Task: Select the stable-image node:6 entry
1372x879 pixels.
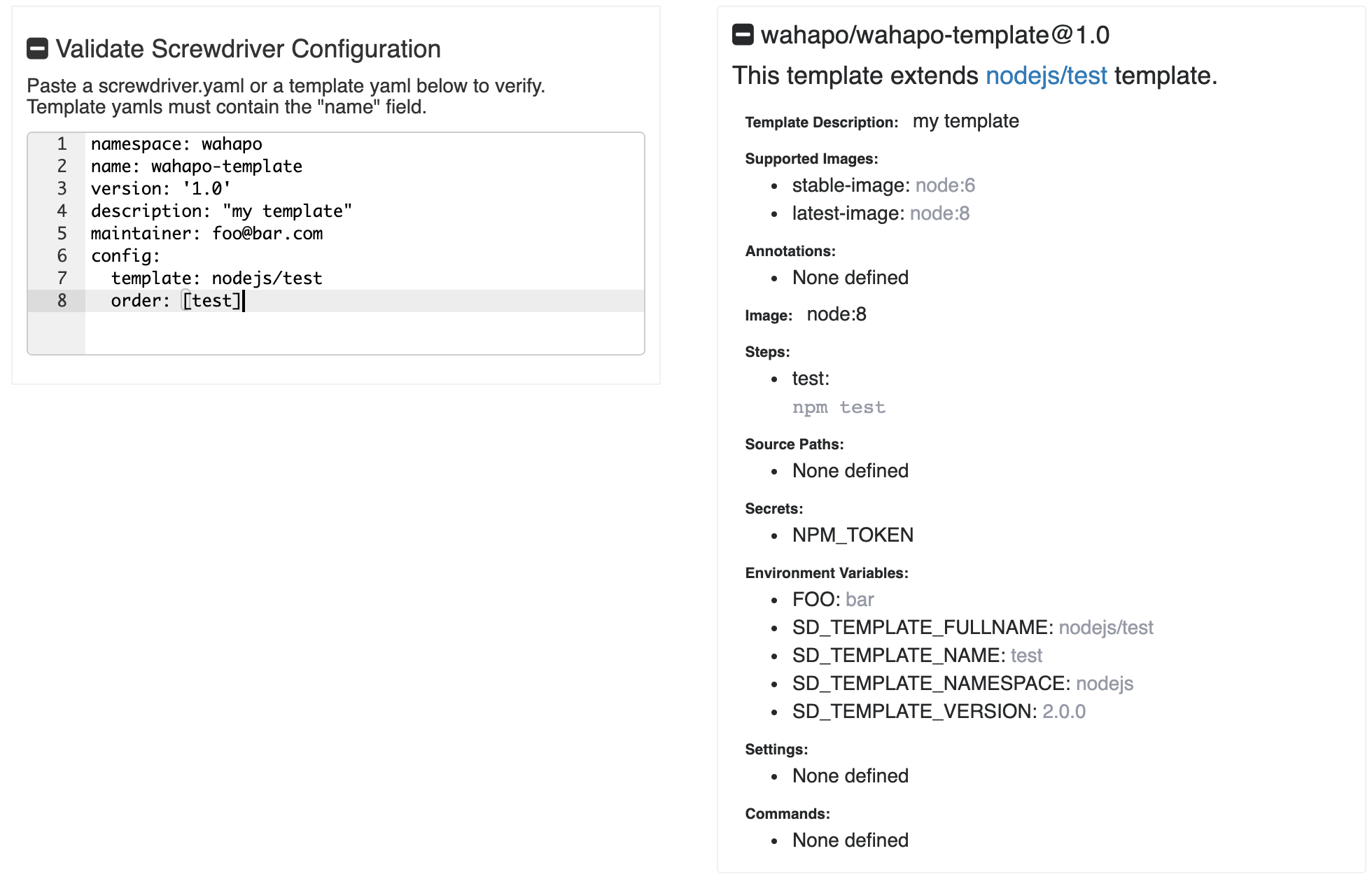Action: pyautogui.click(x=883, y=185)
